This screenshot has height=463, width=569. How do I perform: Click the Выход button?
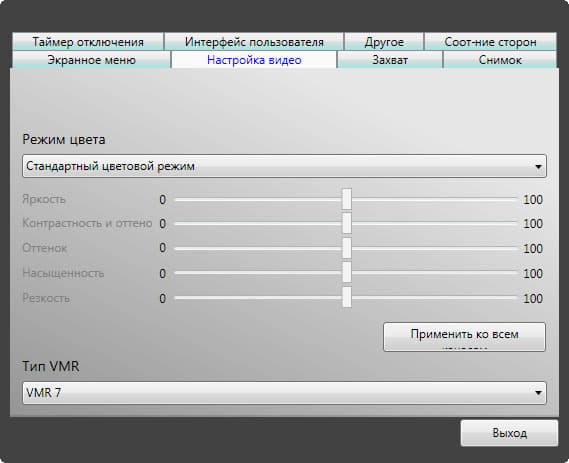click(509, 433)
